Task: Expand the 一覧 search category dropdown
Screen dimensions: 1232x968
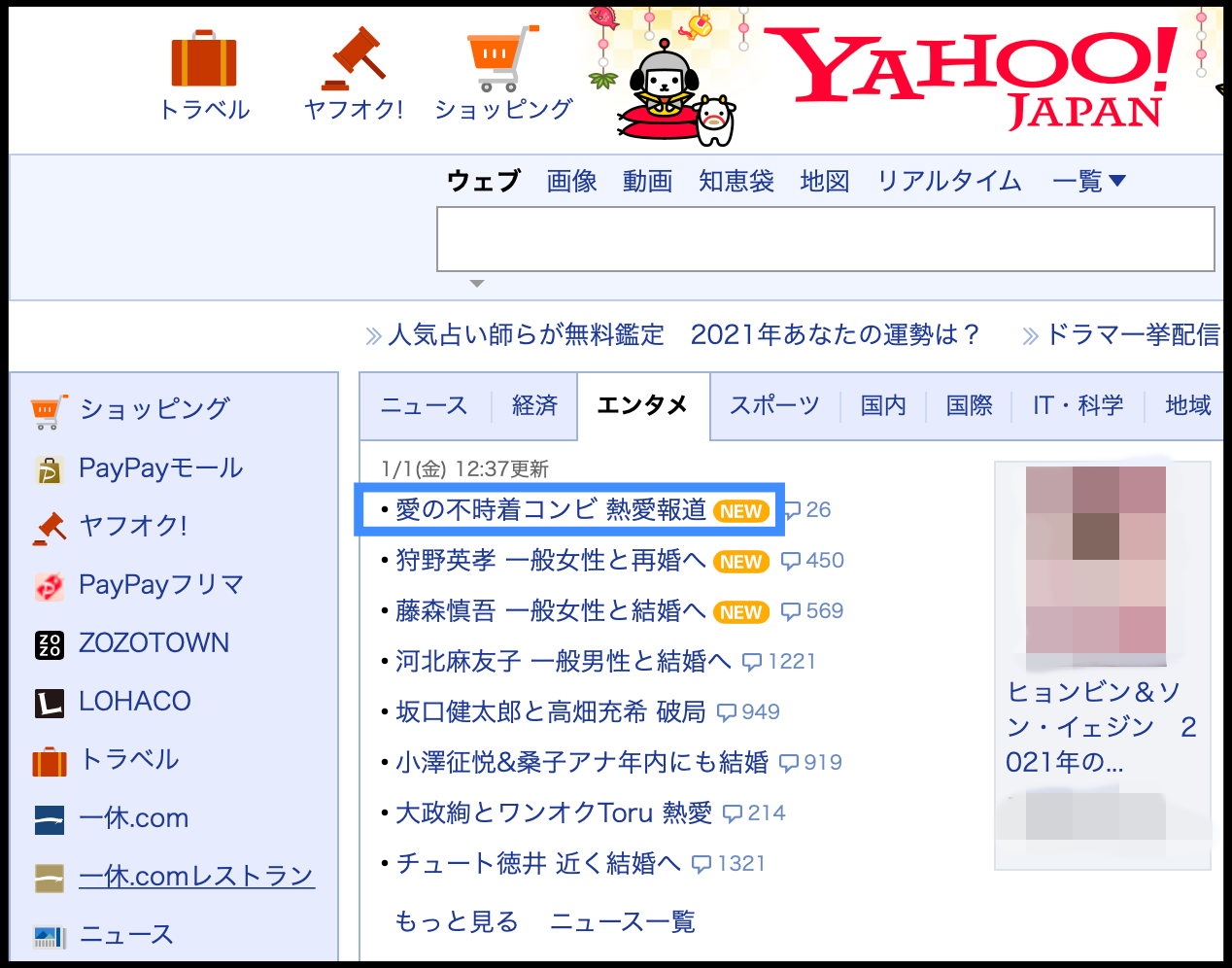Action: click(x=1089, y=181)
